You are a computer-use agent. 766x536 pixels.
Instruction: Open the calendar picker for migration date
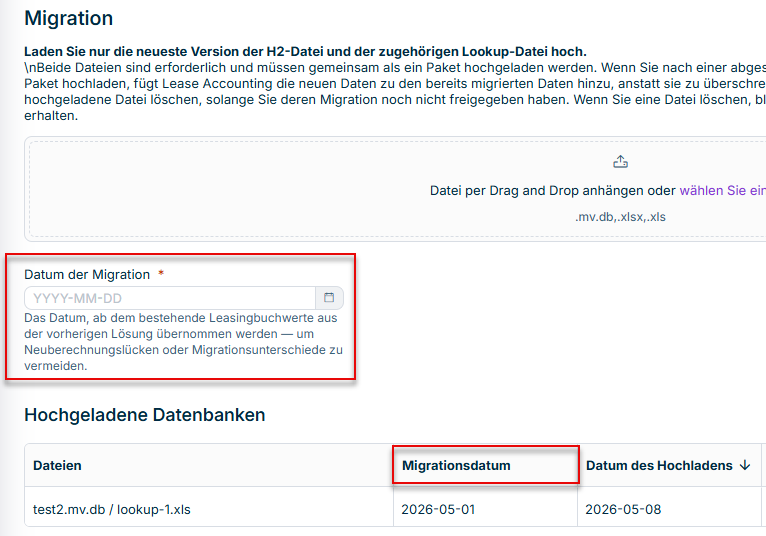point(329,298)
